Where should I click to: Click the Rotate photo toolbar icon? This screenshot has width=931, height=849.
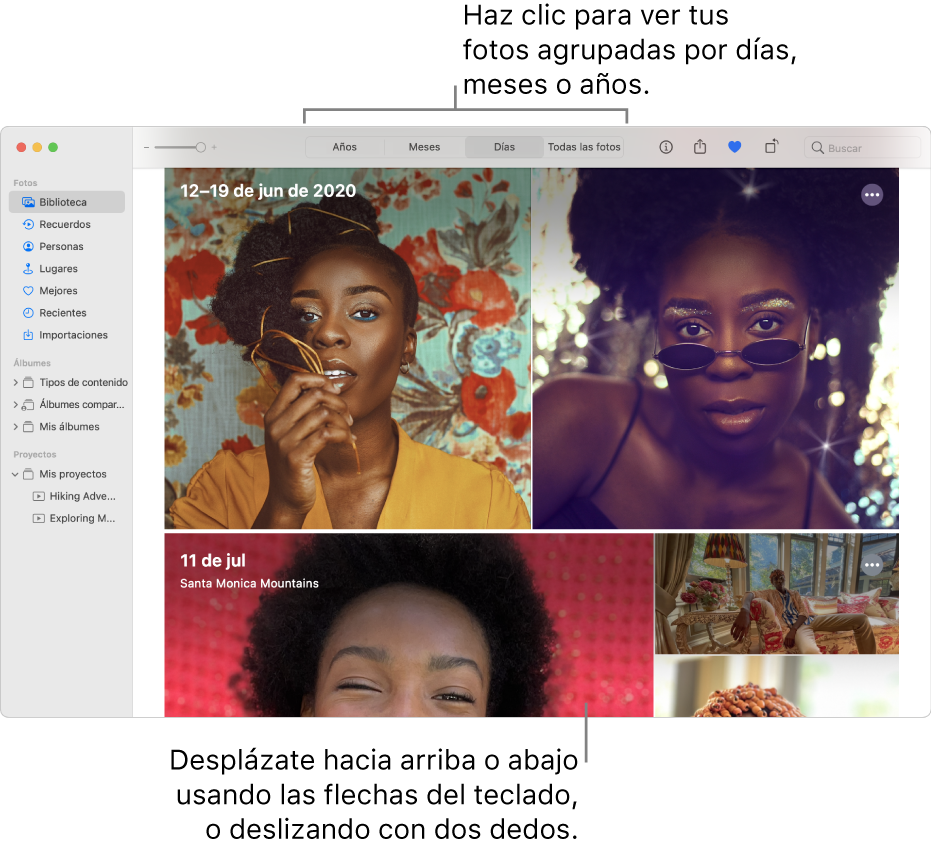pyautogui.click(x=771, y=147)
